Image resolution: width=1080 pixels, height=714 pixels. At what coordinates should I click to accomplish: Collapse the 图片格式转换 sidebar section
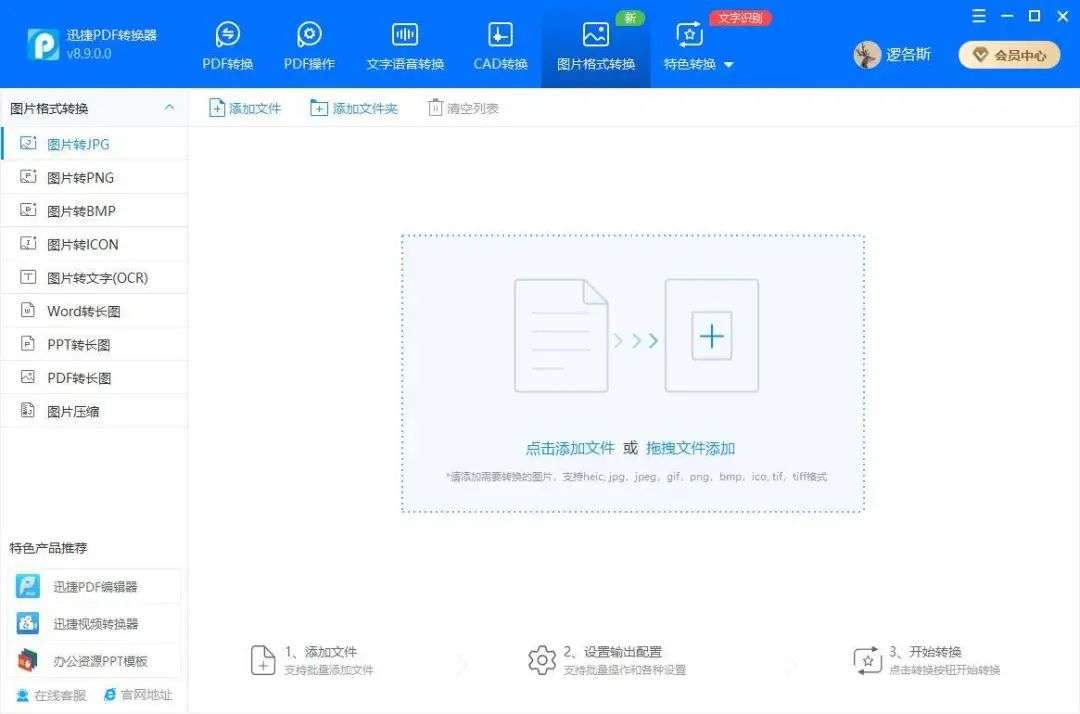pyautogui.click(x=169, y=108)
